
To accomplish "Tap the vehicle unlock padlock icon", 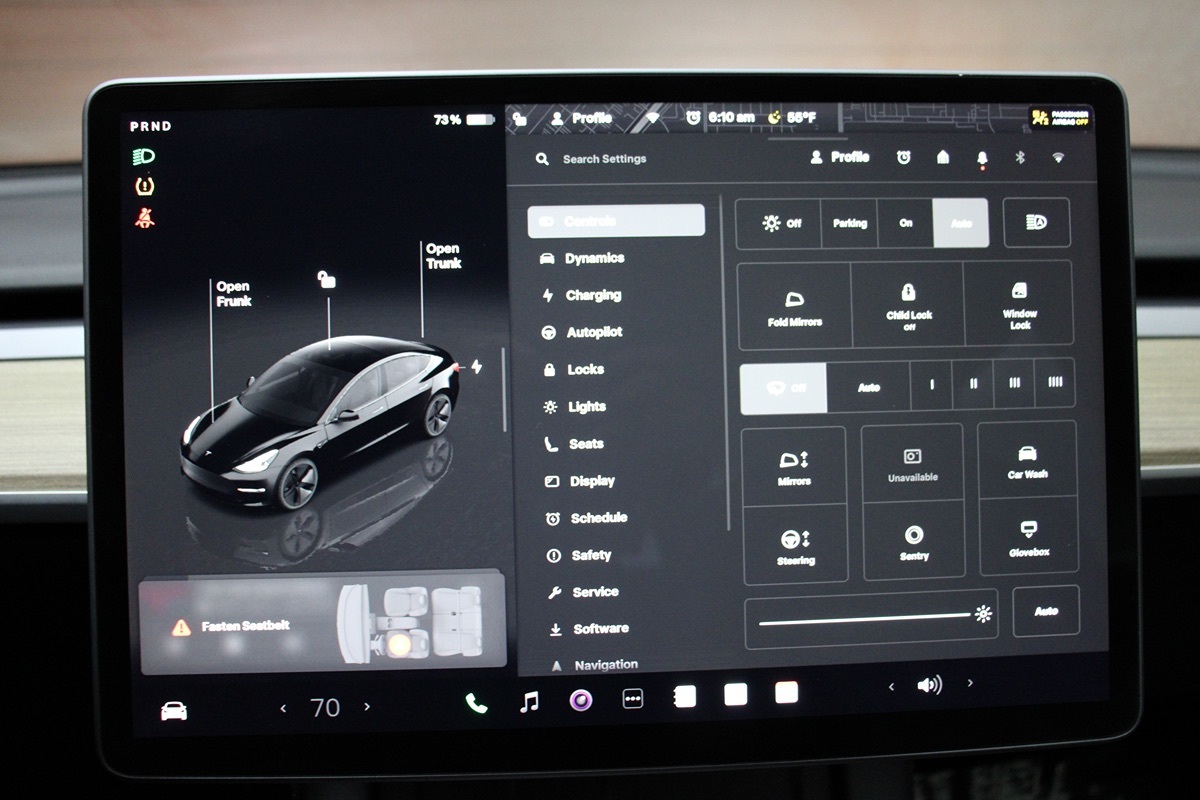I will coord(326,280).
